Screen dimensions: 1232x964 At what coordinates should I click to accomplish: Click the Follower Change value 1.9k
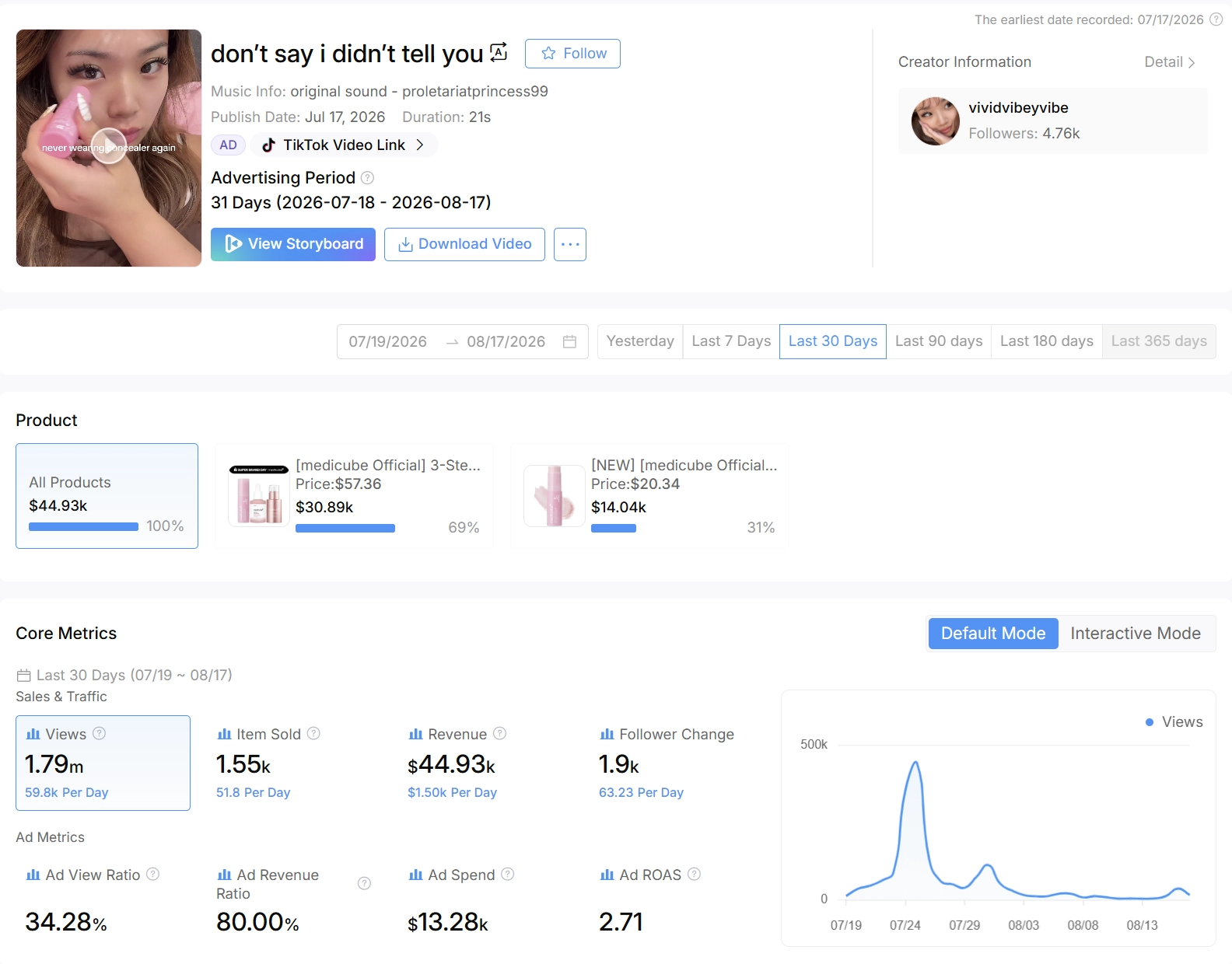619,765
